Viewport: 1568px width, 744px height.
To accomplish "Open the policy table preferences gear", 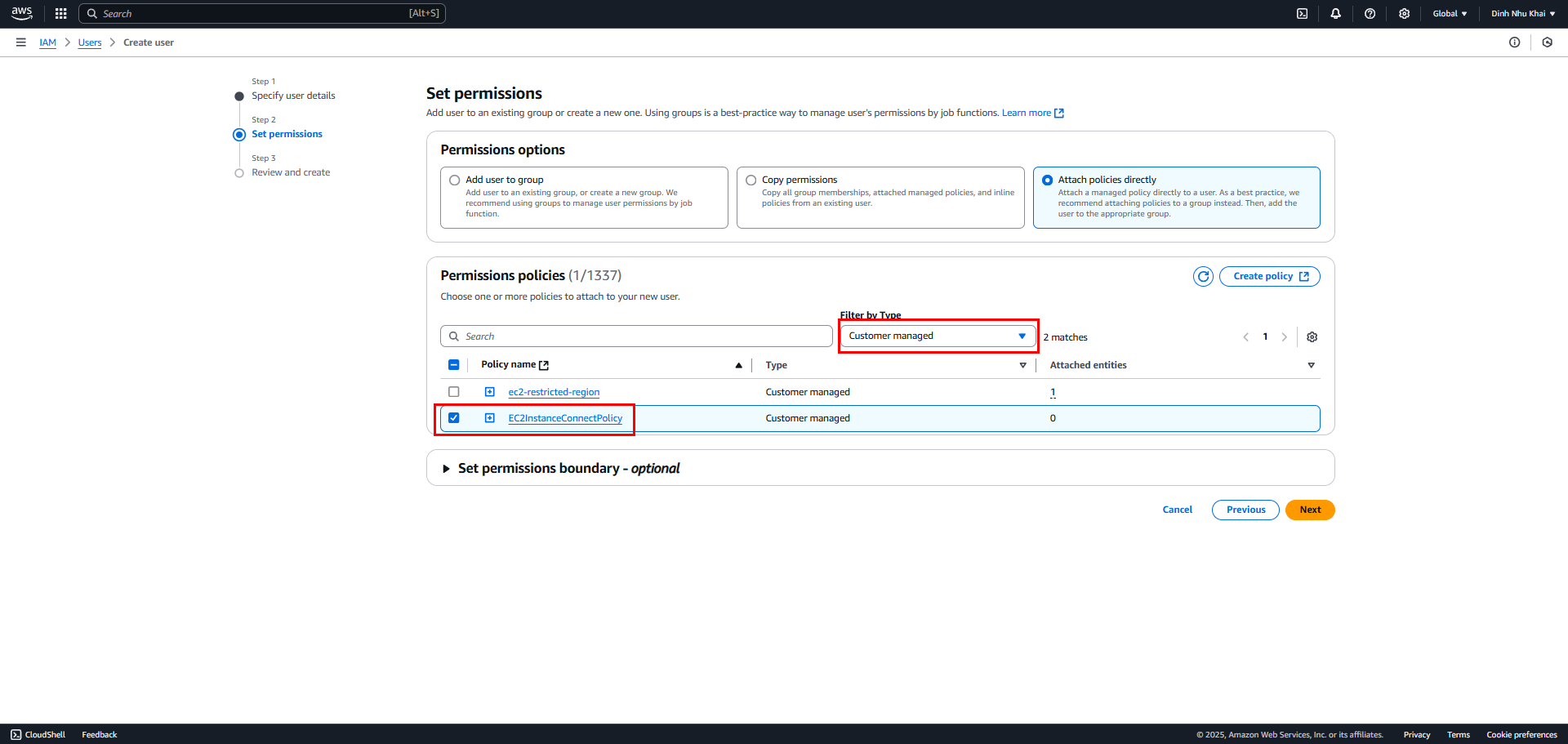I will (x=1312, y=337).
